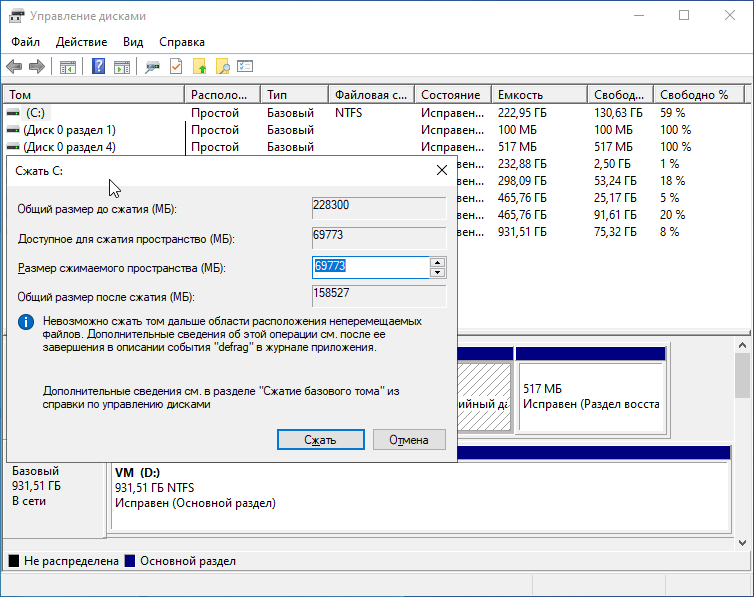Screen dimensions: 754x597
Task: Click the 232,88 ГБ capacity cell
Action: 522,164
